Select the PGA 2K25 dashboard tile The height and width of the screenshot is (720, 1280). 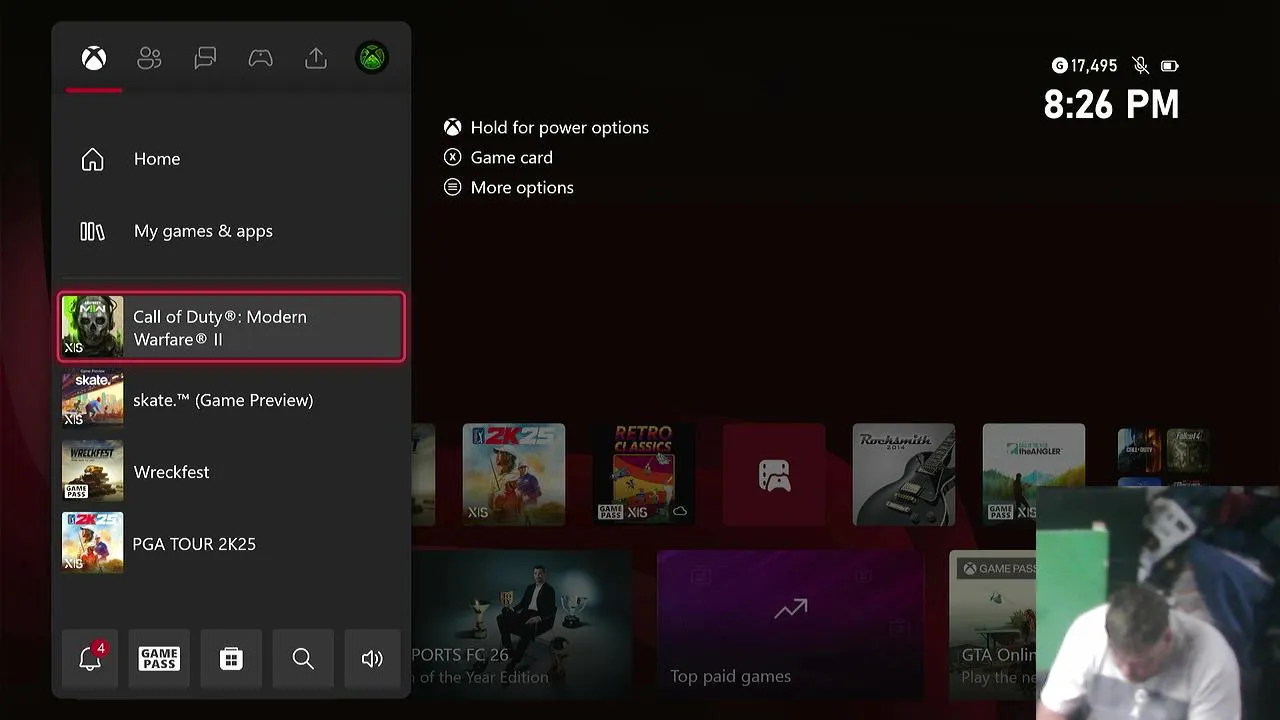[x=514, y=474]
